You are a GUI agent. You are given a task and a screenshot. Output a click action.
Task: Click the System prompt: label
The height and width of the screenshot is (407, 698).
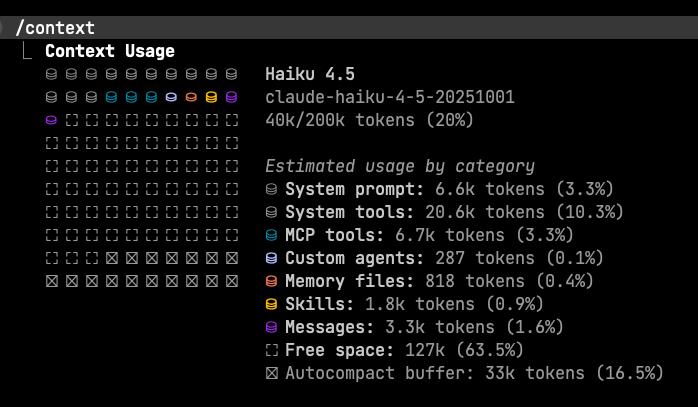[x=355, y=189]
